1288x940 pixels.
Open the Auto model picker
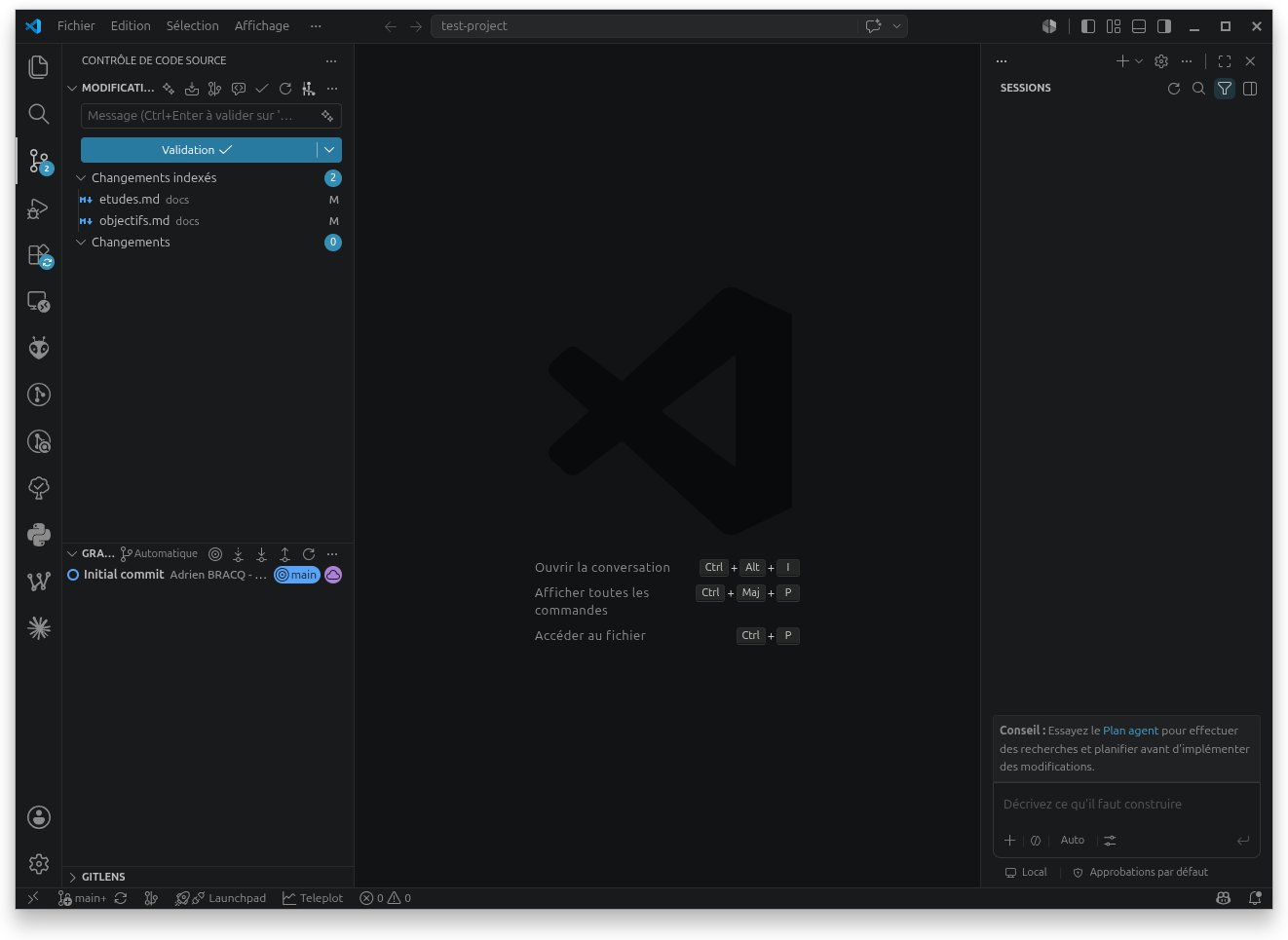click(x=1073, y=841)
